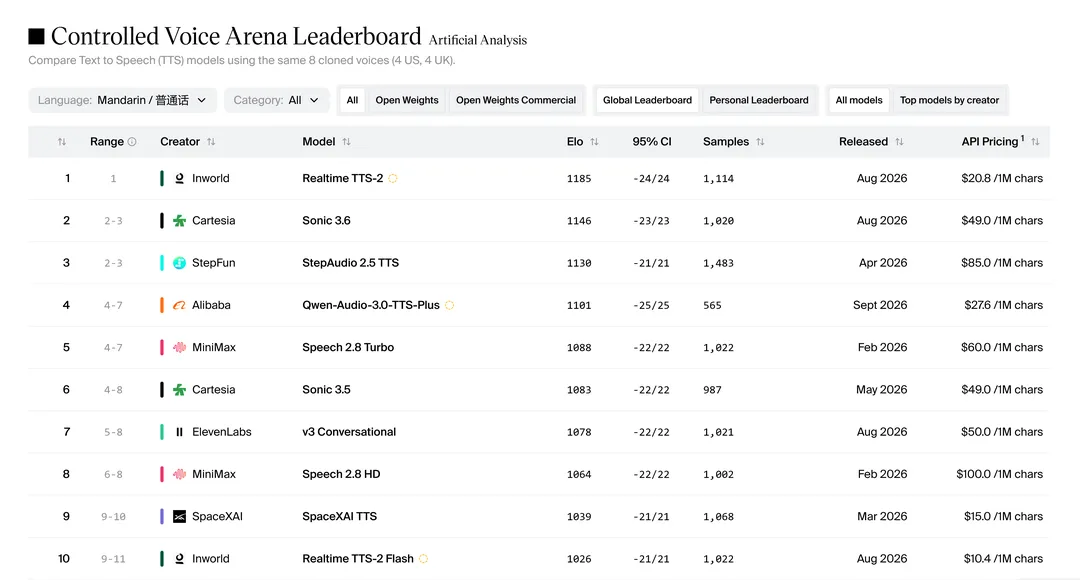Click the Alibaba logo icon
This screenshot has width=1080, height=580.
[x=179, y=305]
